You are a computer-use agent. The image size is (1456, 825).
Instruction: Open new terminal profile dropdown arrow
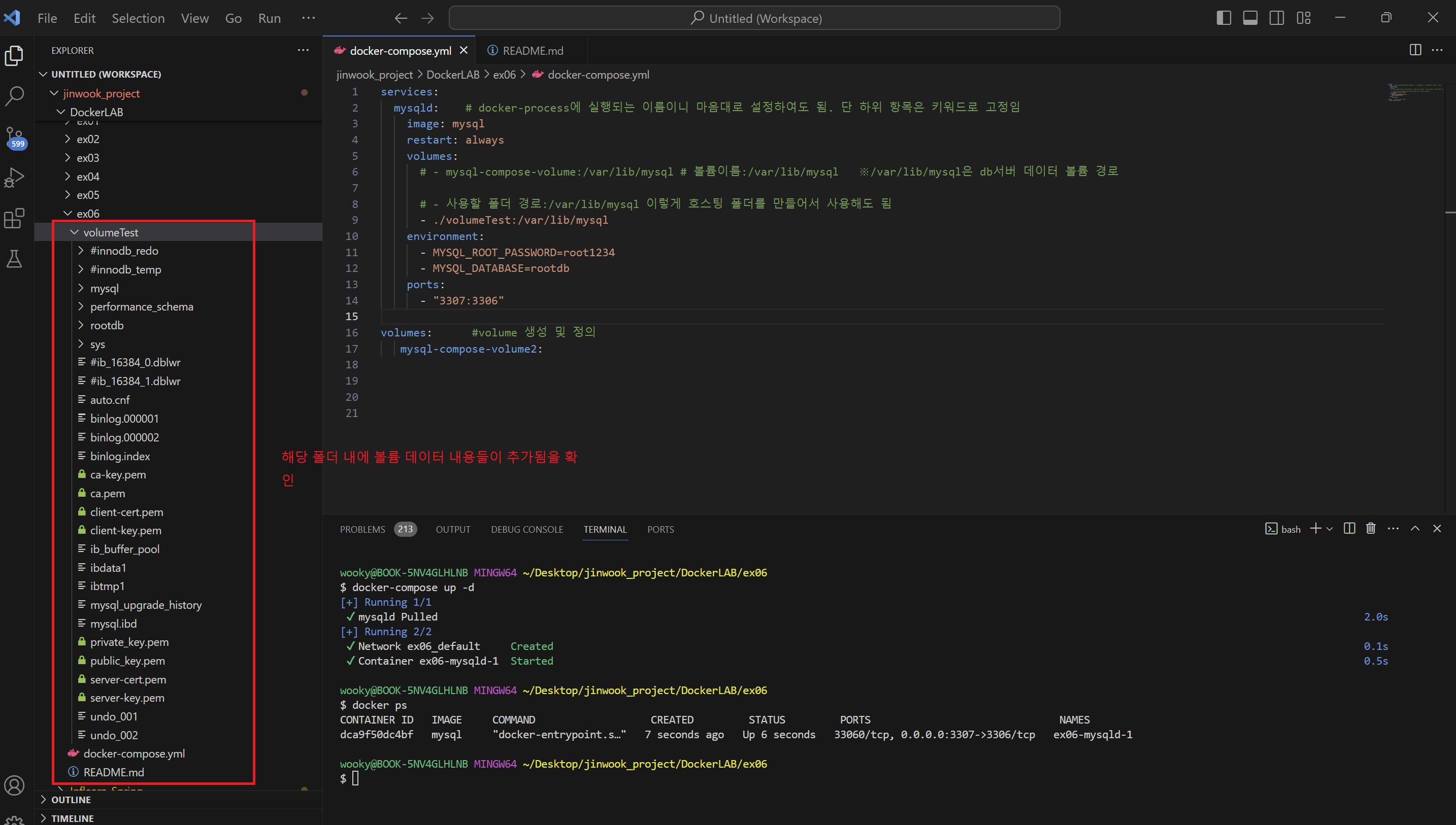1330,529
